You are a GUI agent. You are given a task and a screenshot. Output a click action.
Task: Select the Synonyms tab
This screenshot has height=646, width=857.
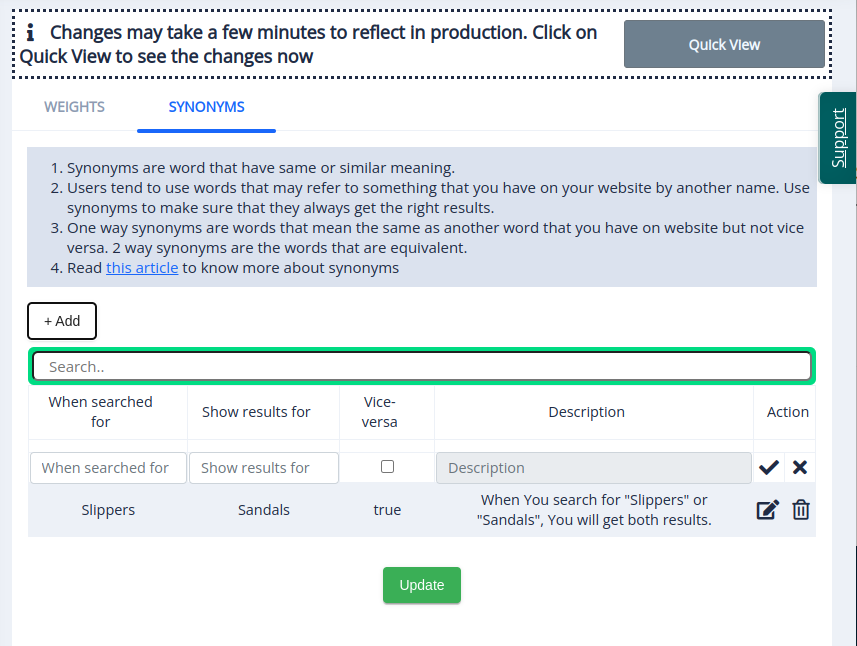click(206, 107)
